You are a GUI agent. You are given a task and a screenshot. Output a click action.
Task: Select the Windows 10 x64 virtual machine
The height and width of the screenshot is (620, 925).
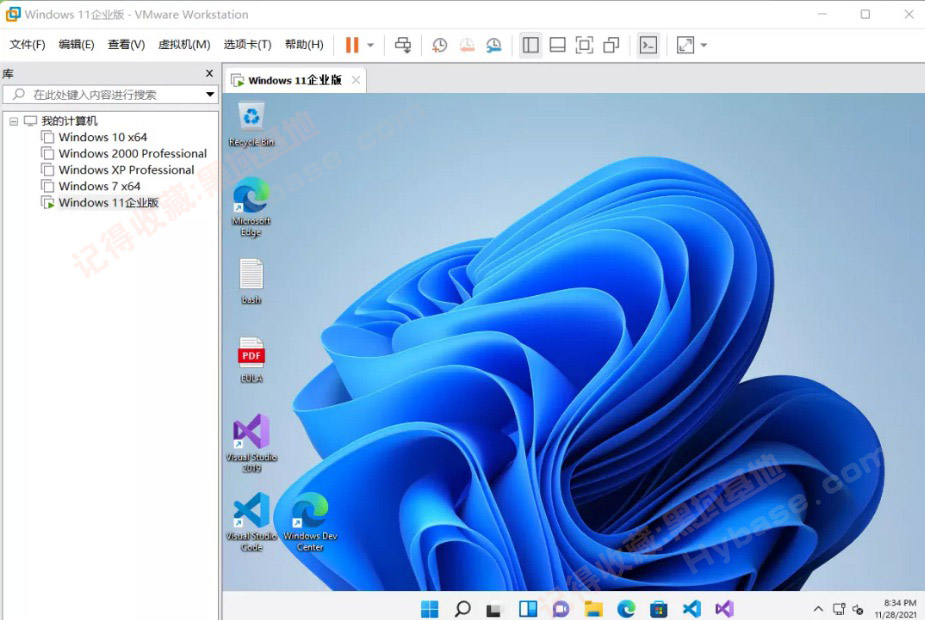[103, 137]
